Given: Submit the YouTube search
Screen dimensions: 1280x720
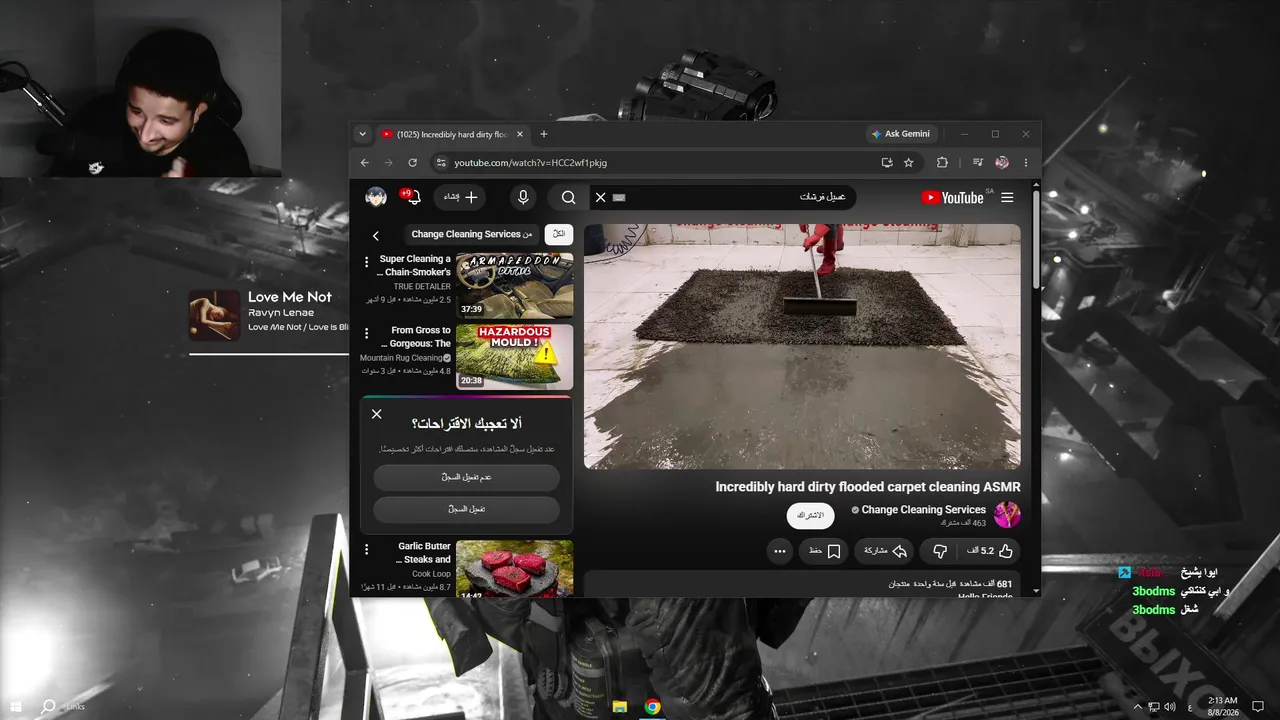Looking at the screenshot, I should [568, 197].
